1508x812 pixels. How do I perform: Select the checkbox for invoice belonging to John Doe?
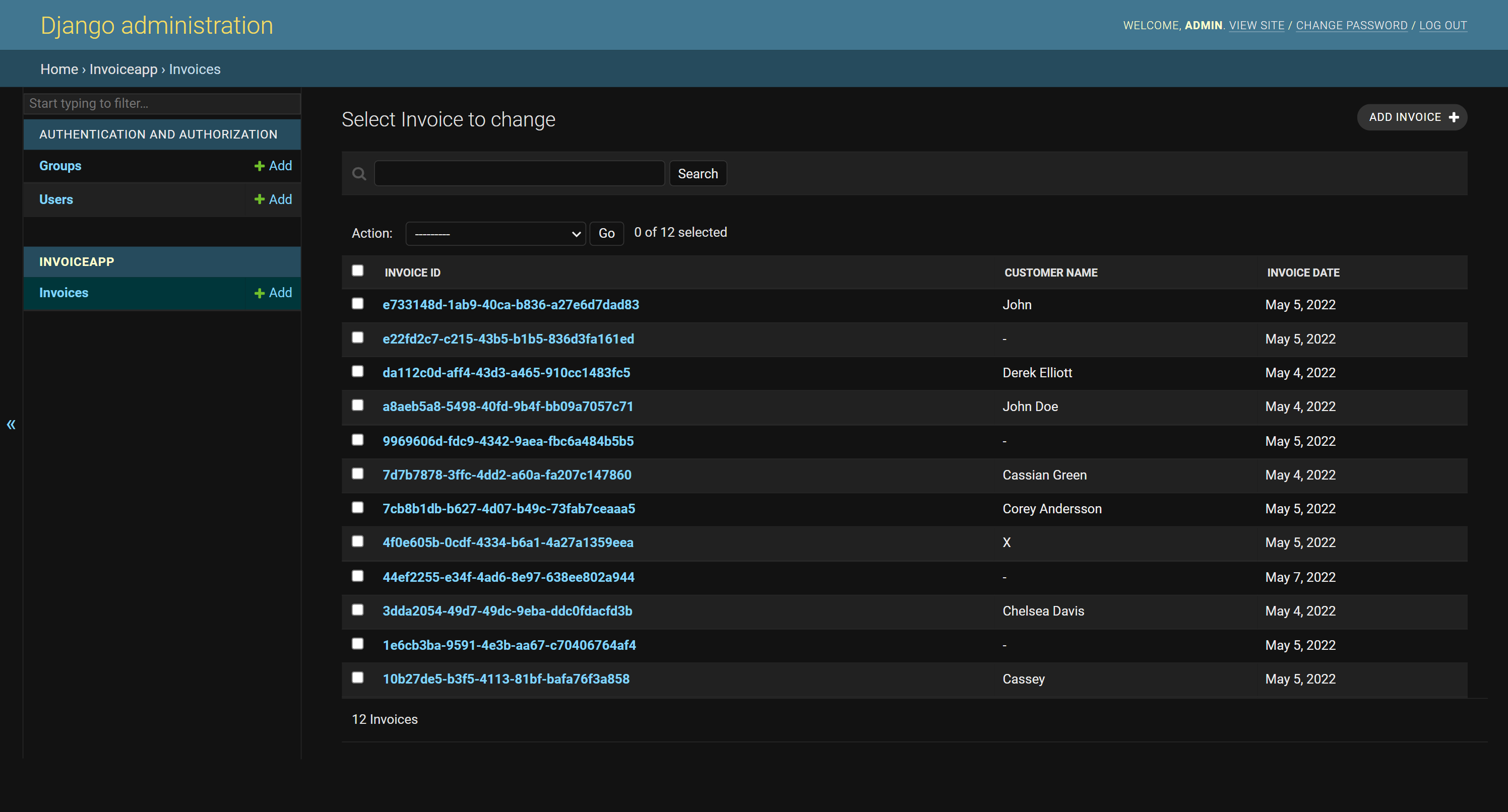coord(358,404)
